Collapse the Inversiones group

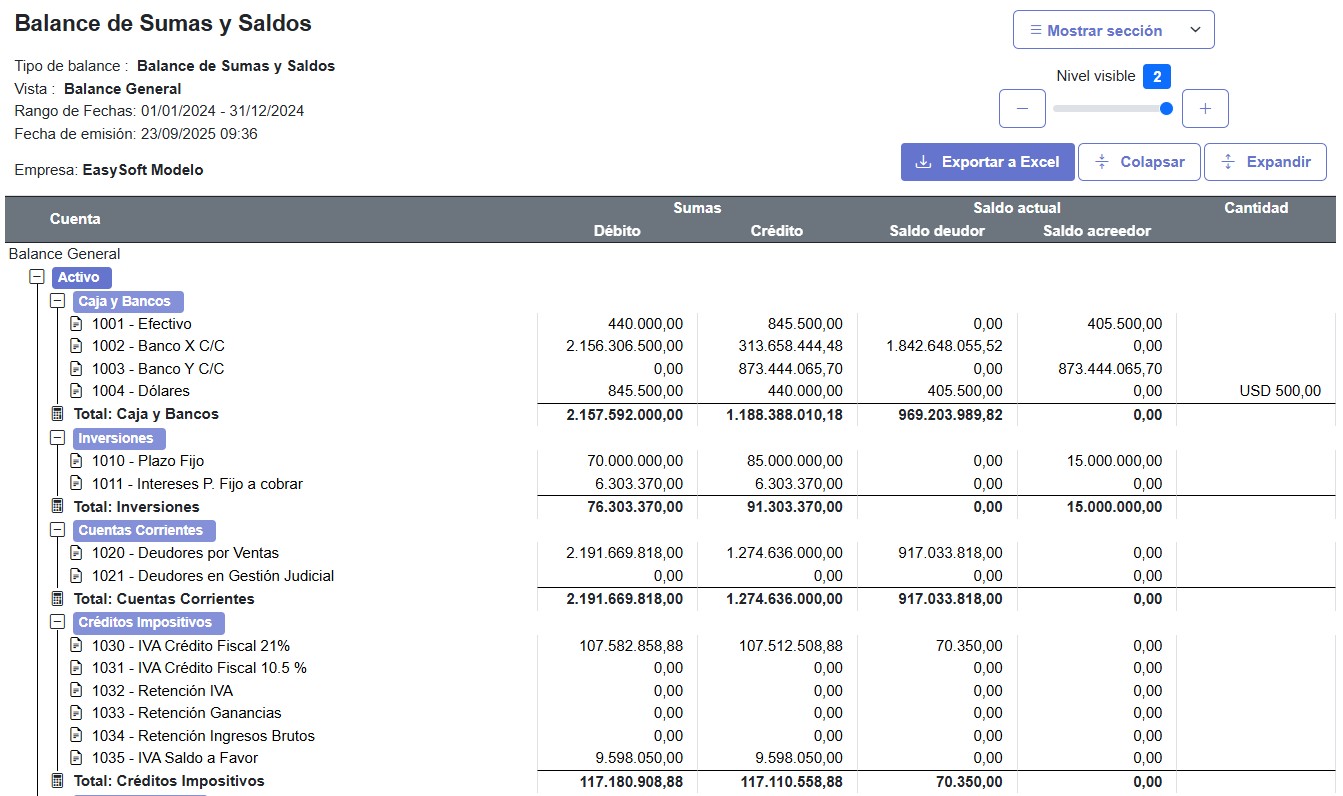click(58, 438)
